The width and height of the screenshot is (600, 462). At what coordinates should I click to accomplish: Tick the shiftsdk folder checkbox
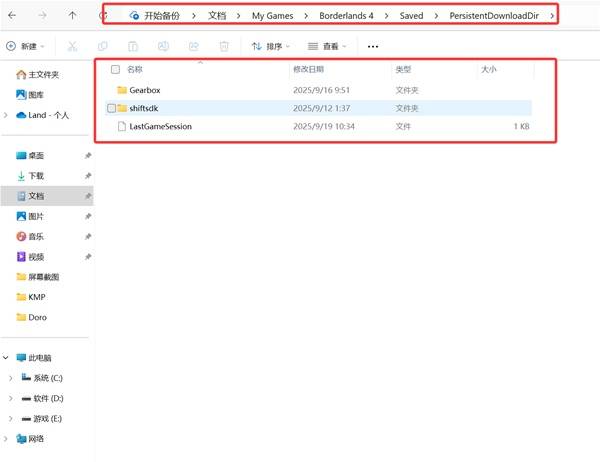point(112,108)
